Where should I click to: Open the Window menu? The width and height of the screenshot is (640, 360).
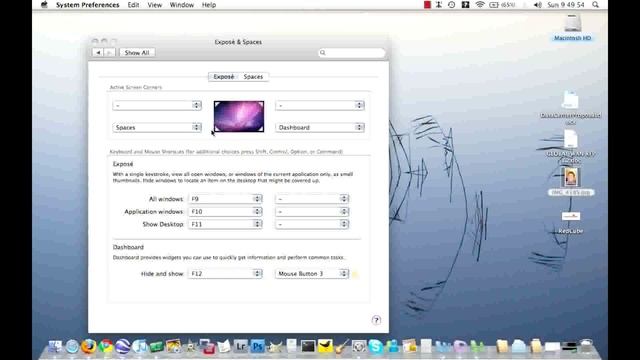coord(182,5)
